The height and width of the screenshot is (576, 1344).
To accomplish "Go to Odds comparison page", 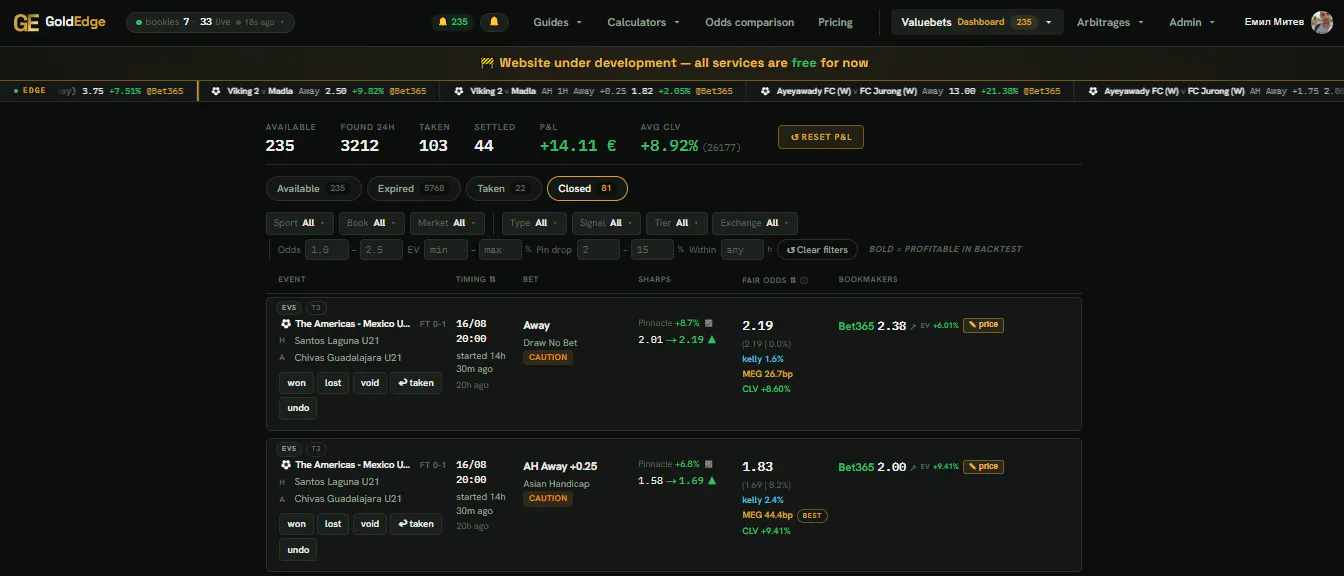I will pos(749,22).
